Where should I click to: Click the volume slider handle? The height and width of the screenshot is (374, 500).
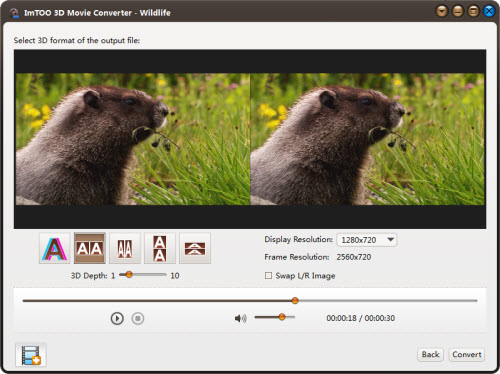tap(282, 316)
